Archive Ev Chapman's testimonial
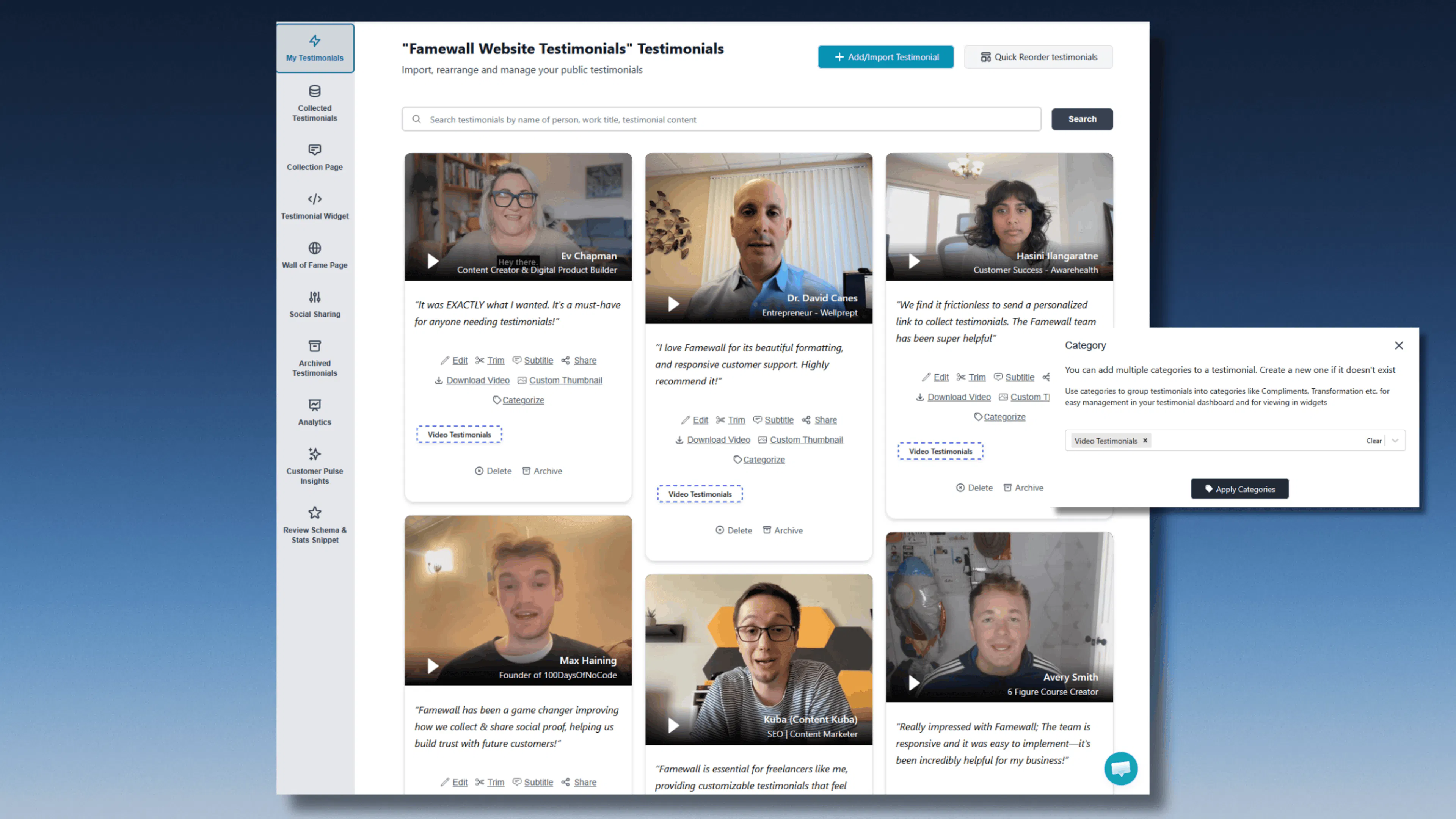Viewport: 1456px width, 819px height. pos(542,471)
